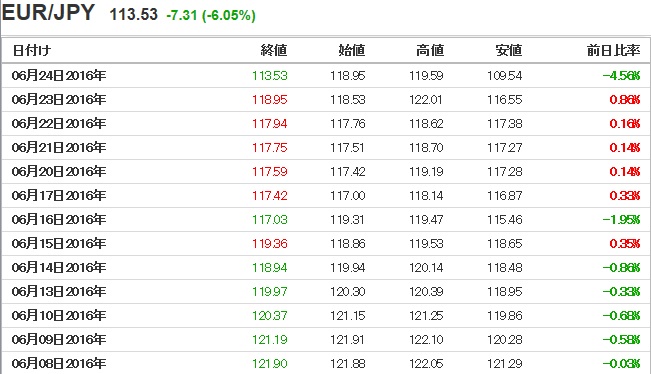
Task: Click low price 115.46
Action: click(505, 220)
